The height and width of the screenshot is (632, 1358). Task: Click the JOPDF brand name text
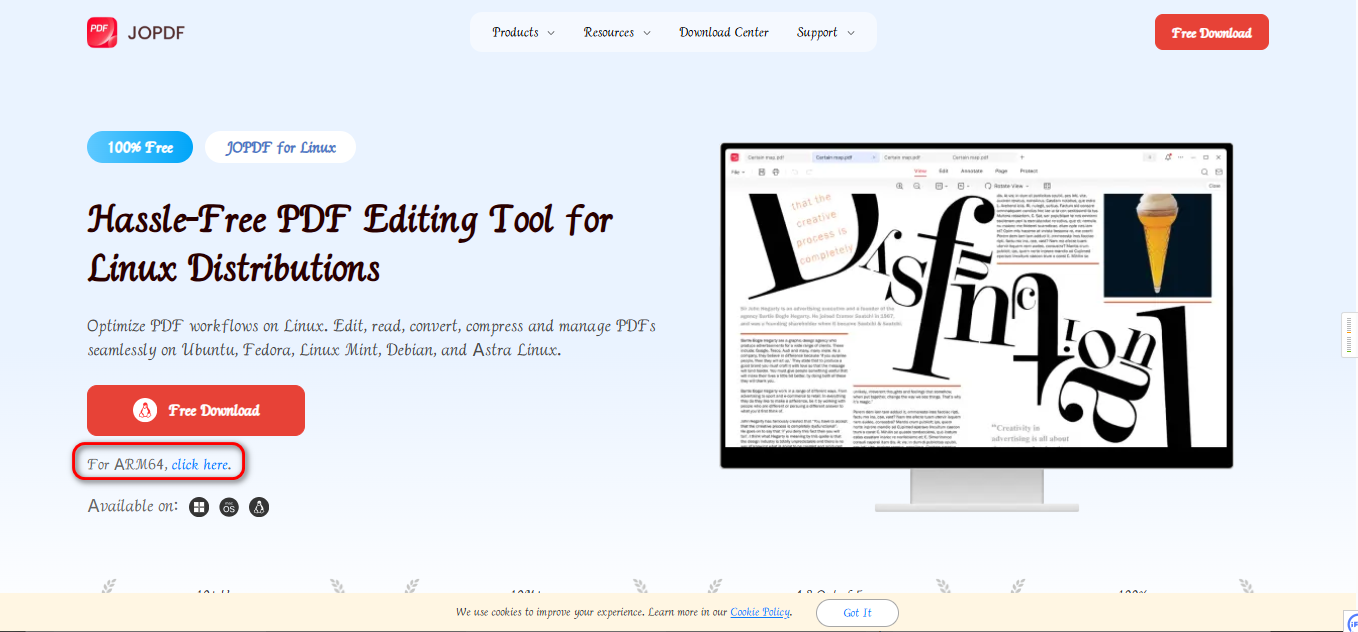click(156, 33)
